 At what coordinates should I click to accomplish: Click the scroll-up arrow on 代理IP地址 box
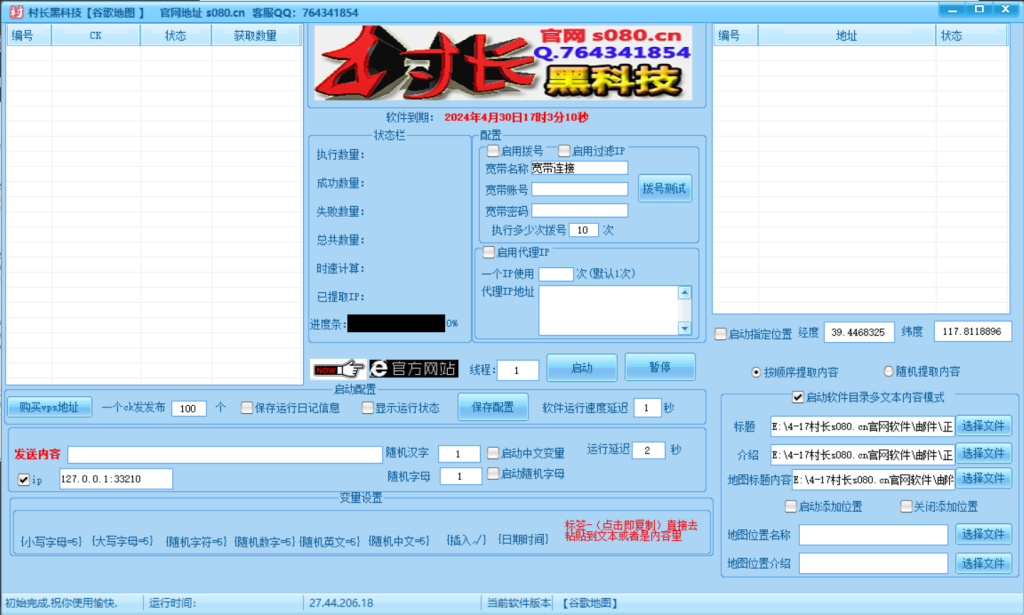(684, 290)
